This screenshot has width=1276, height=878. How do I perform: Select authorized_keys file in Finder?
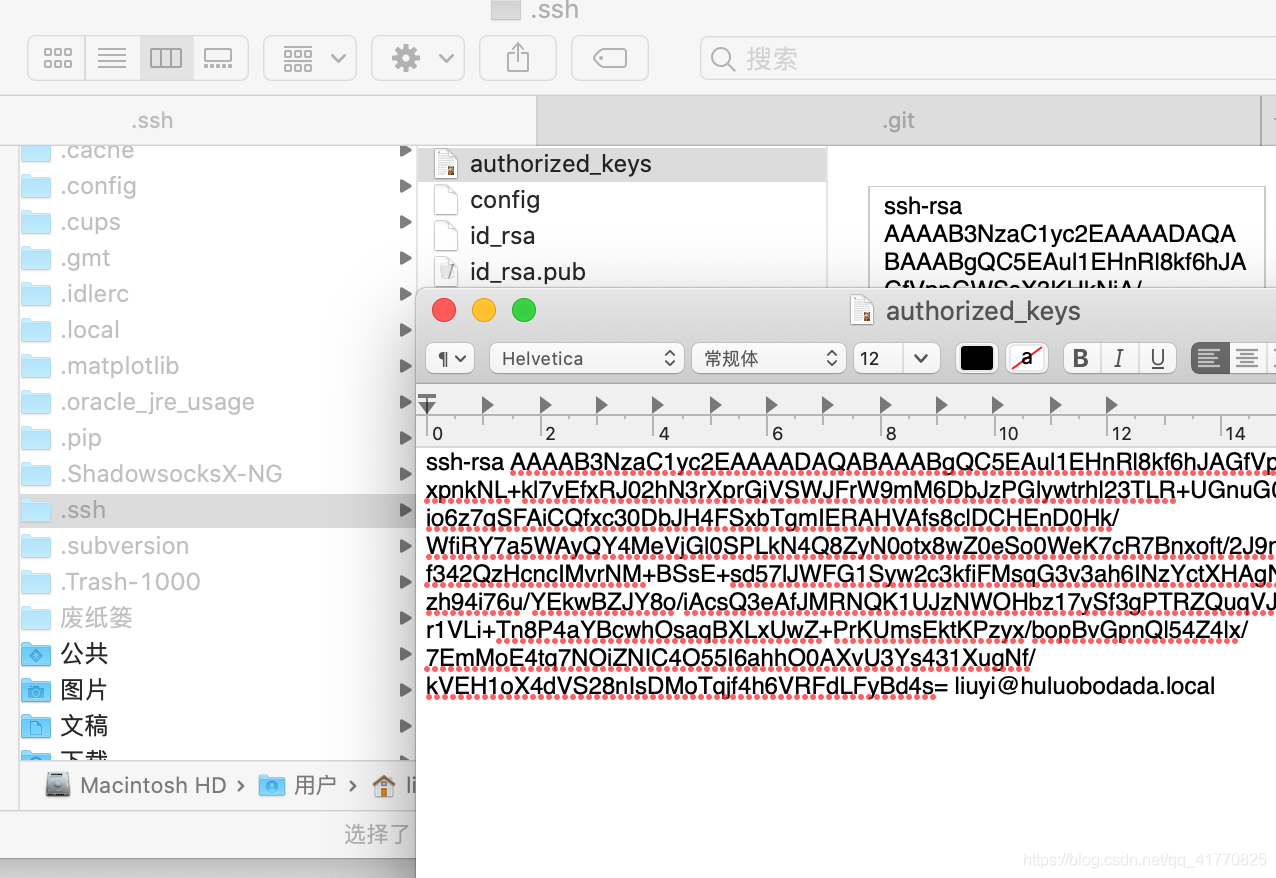622,164
